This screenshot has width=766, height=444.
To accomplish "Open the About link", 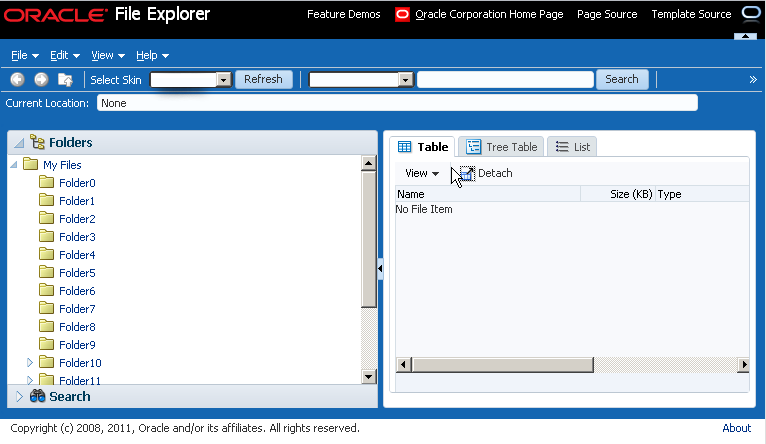I will (x=736, y=428).
